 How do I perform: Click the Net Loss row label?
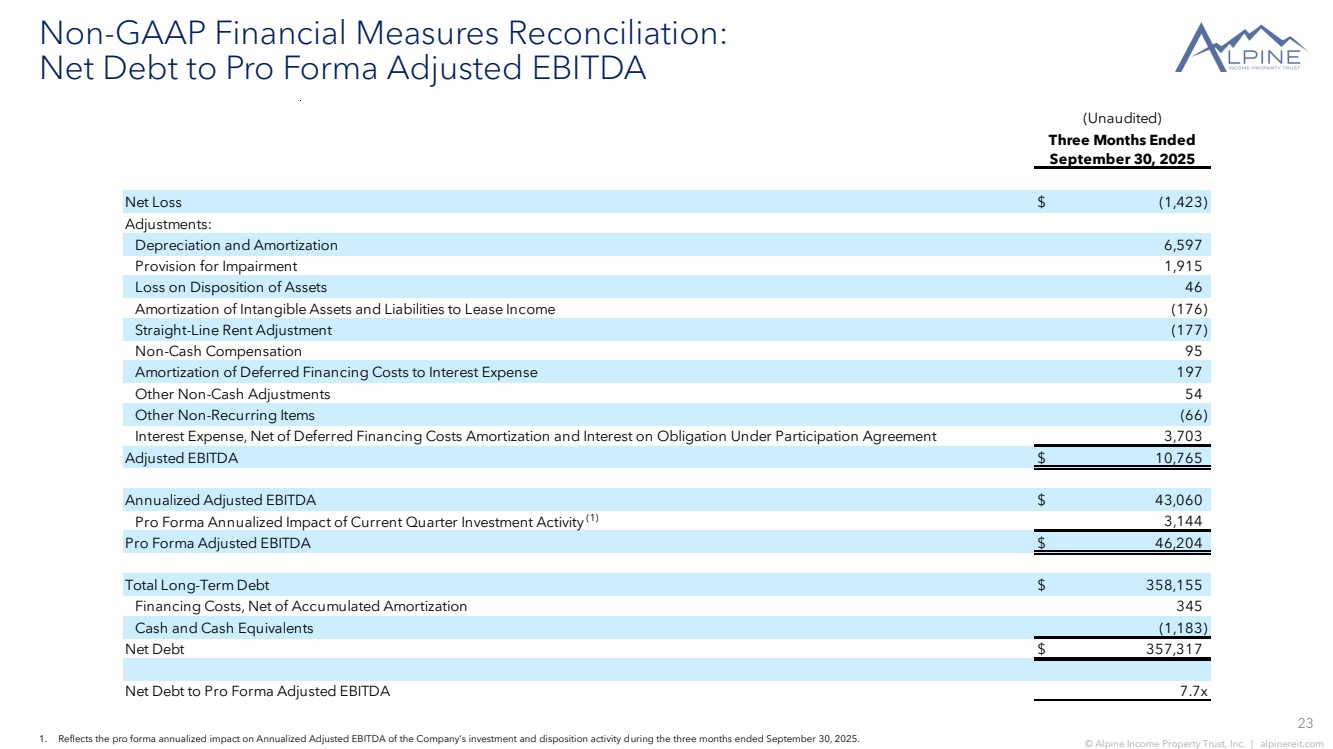point(153,202)
